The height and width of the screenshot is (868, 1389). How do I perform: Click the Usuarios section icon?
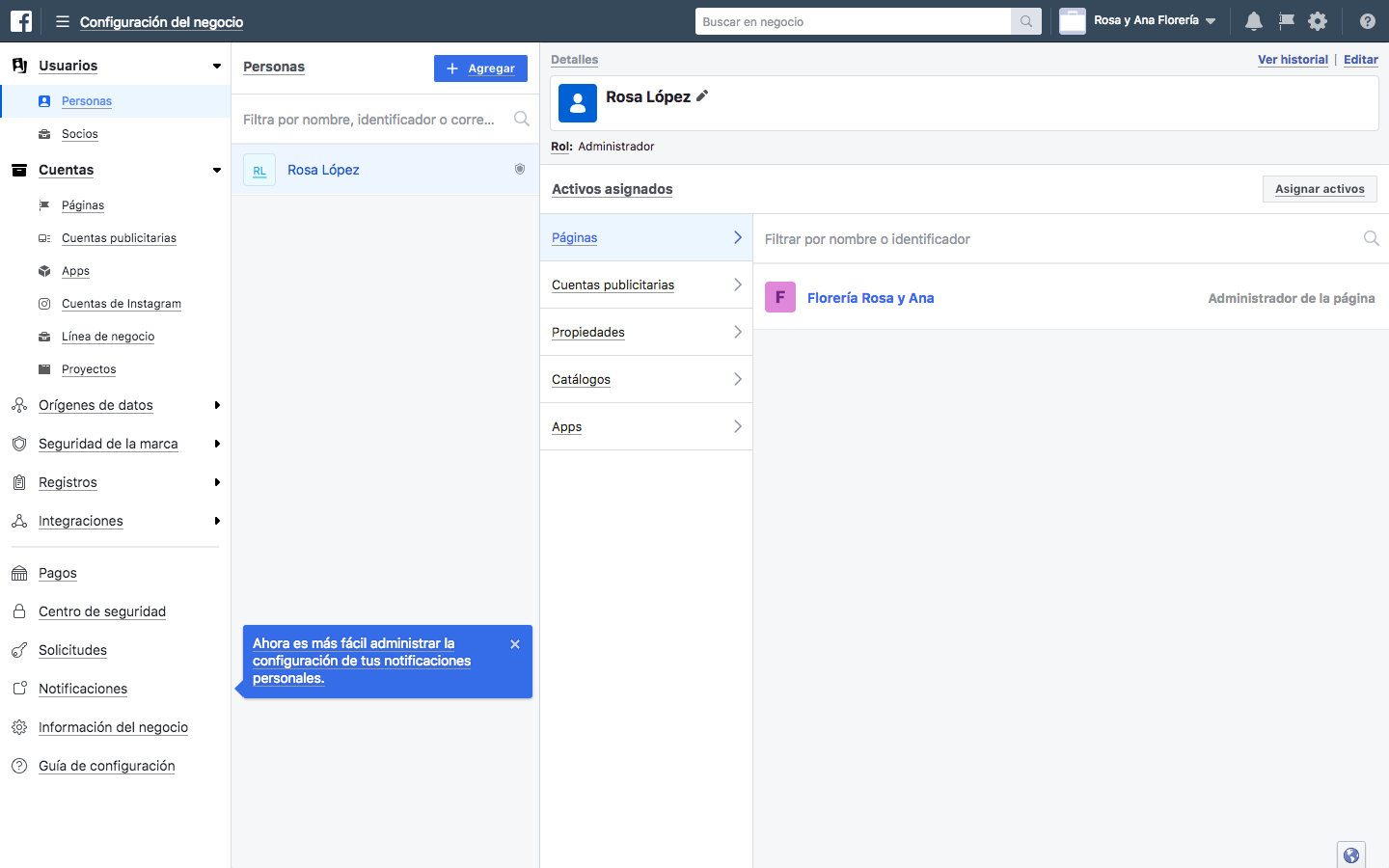coord(19,66)
